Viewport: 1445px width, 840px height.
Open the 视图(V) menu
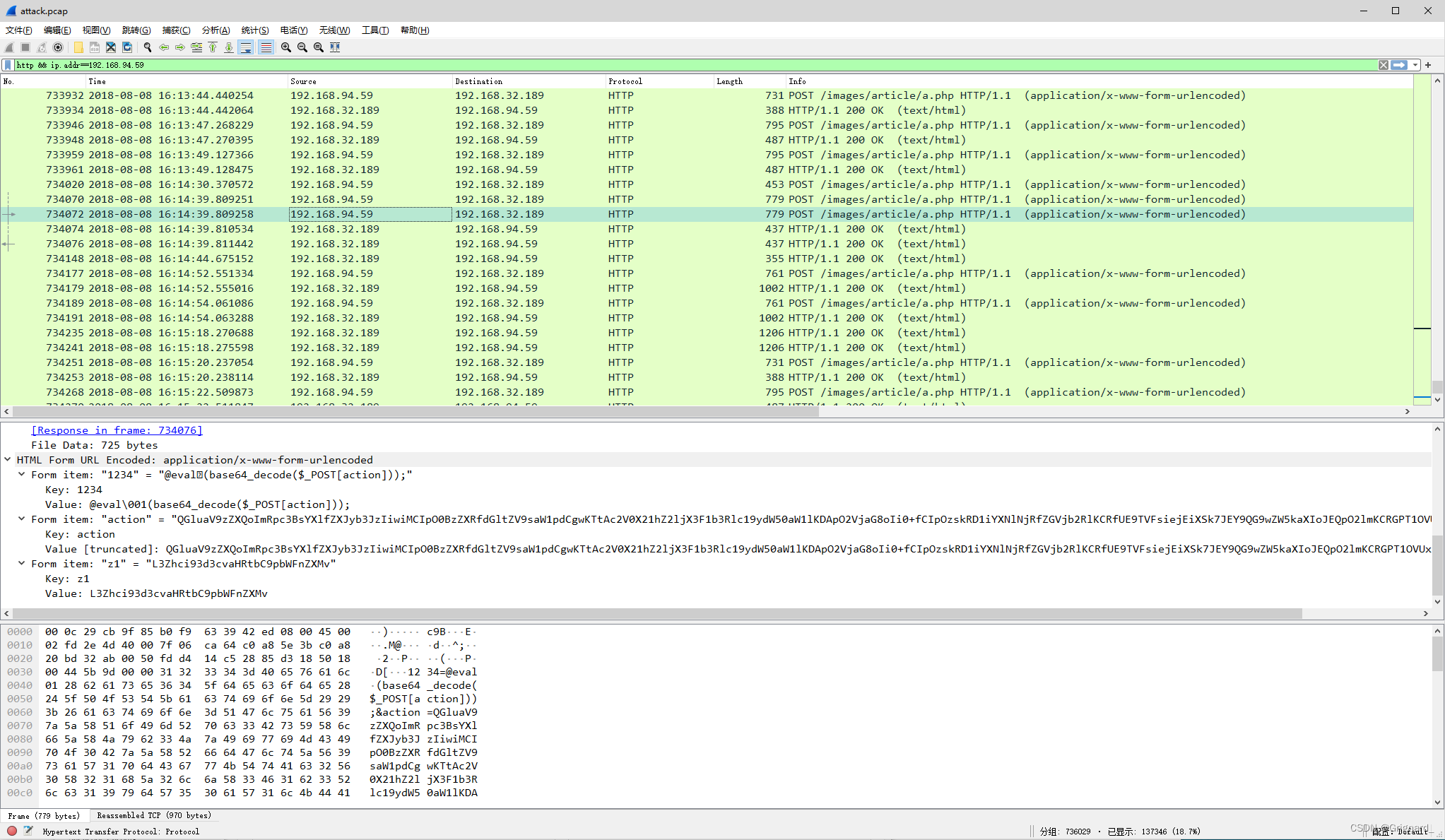click(96, 30)
